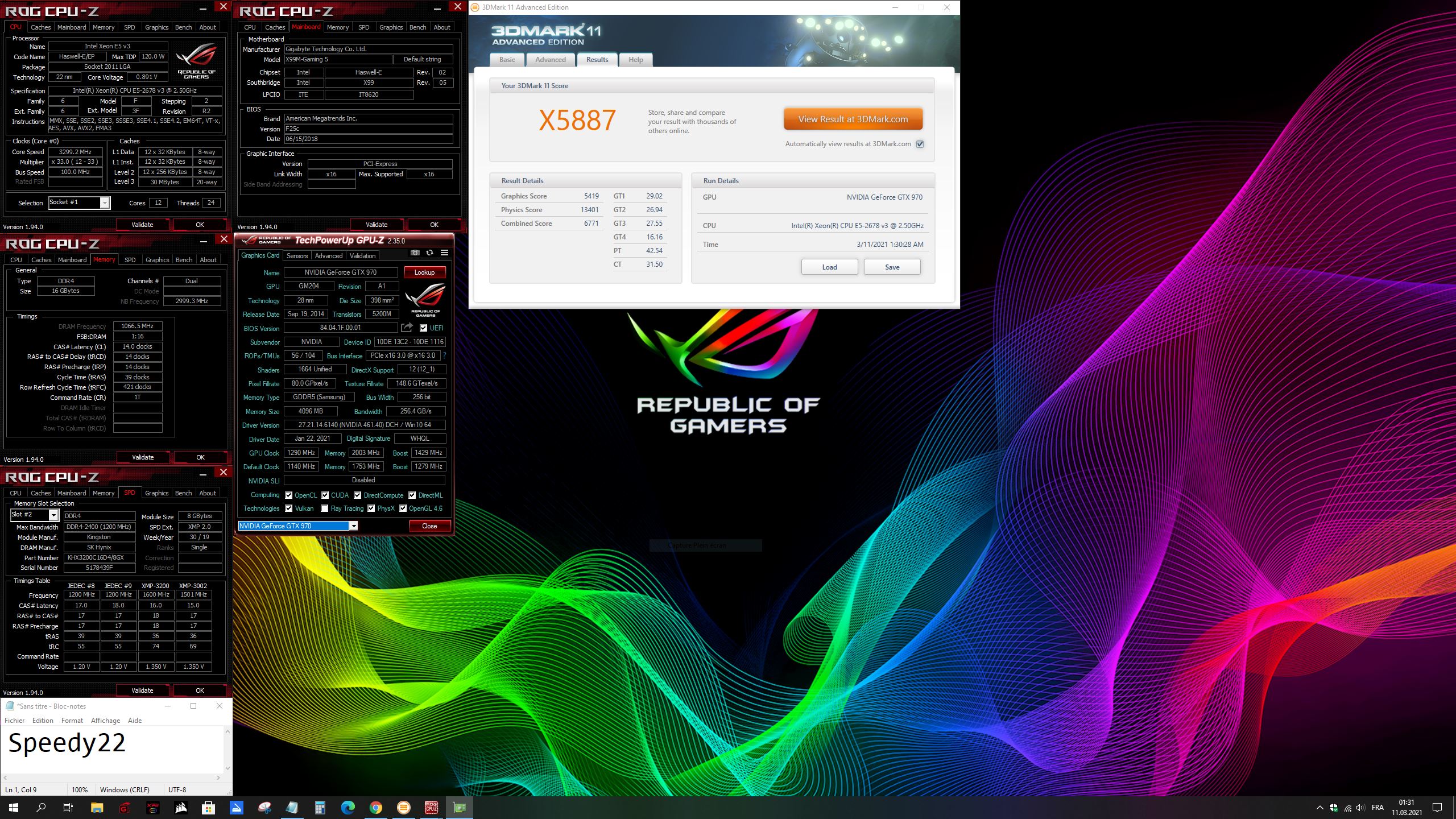Click the Lookup button in GPU-Z
The image size is (1456, 819).
pos(424,272)
